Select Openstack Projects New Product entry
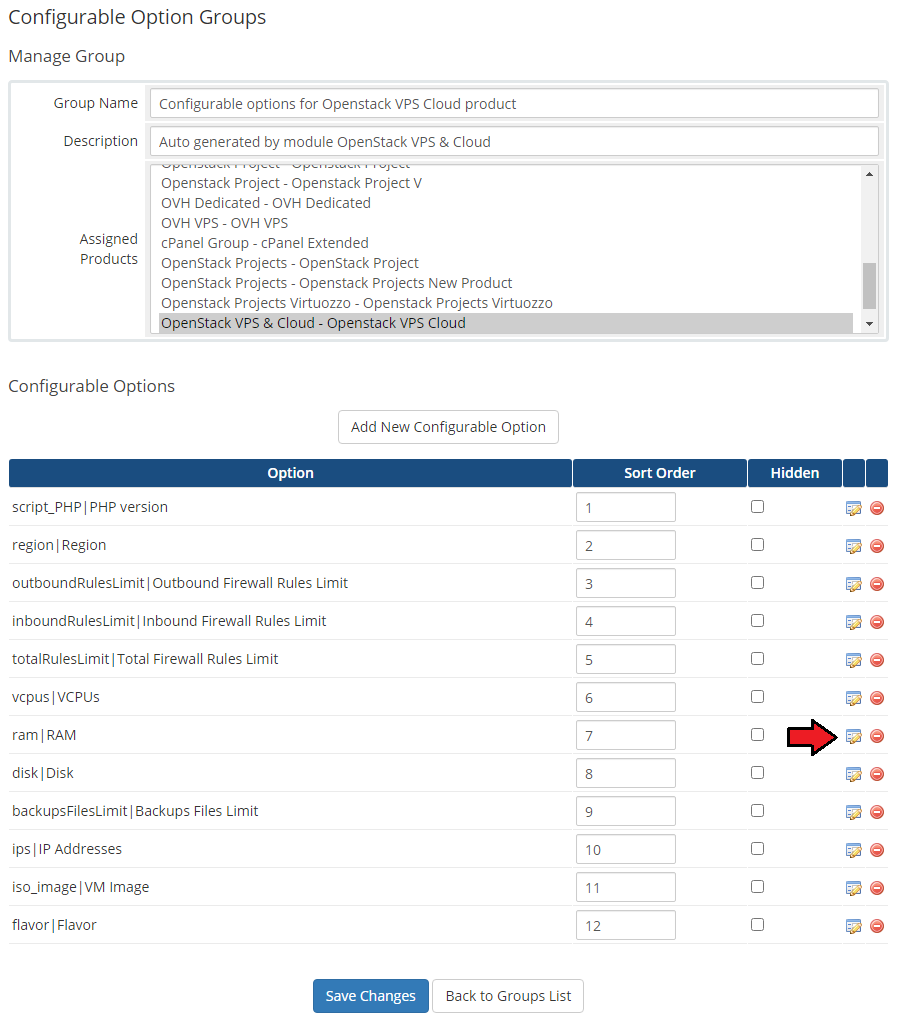Image resolution: width=902 pixels, height=1028 pixels. [505, 283]
